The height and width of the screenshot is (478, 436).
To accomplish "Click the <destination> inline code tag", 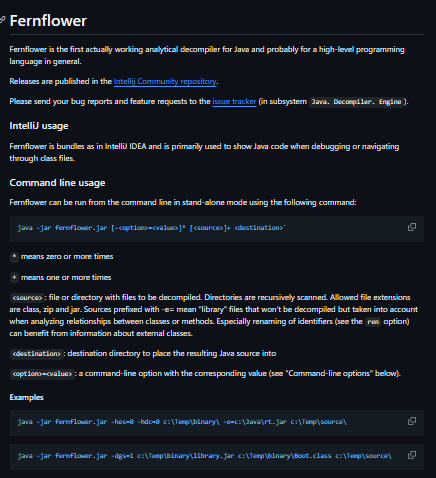I will (x=36, y=354).
